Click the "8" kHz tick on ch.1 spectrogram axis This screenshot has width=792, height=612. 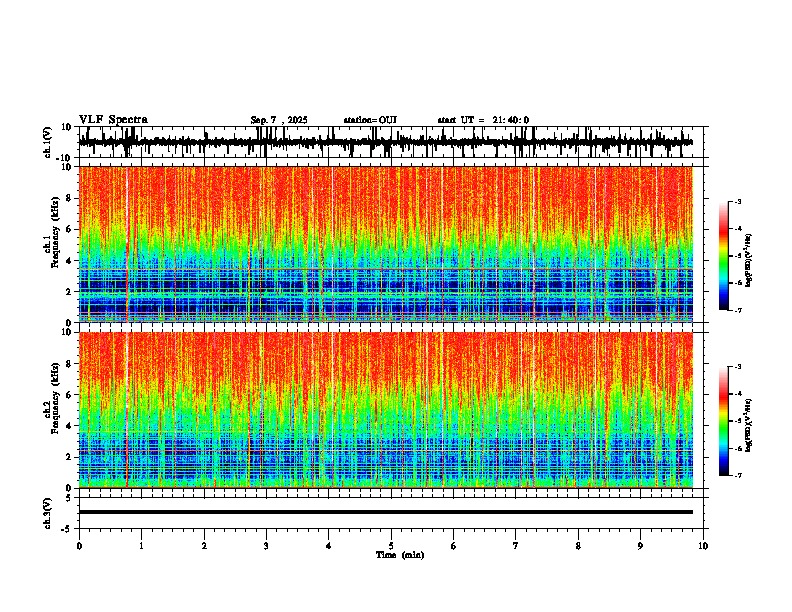tap(70, 198)
